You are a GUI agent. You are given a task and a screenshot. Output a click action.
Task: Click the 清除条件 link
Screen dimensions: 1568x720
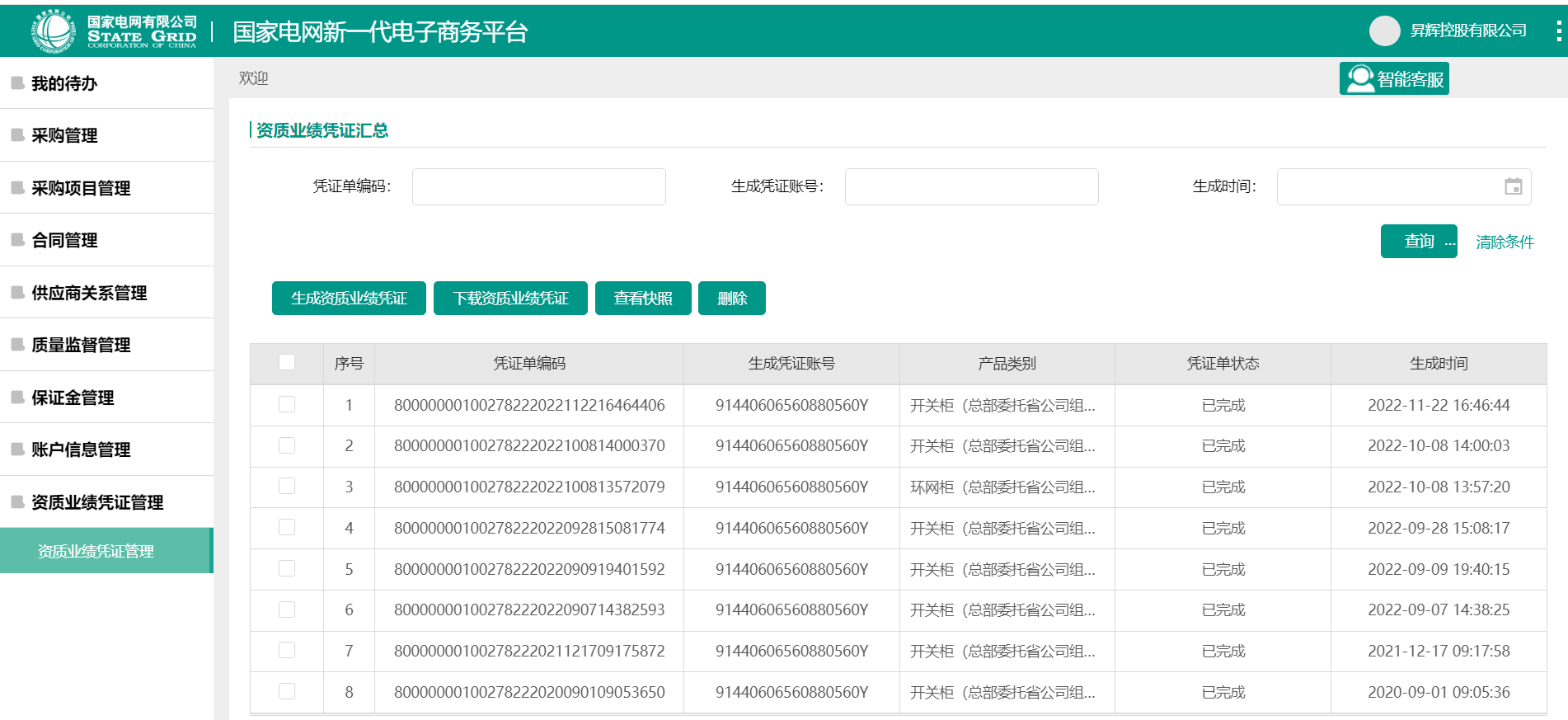(x=1505, y=242)
